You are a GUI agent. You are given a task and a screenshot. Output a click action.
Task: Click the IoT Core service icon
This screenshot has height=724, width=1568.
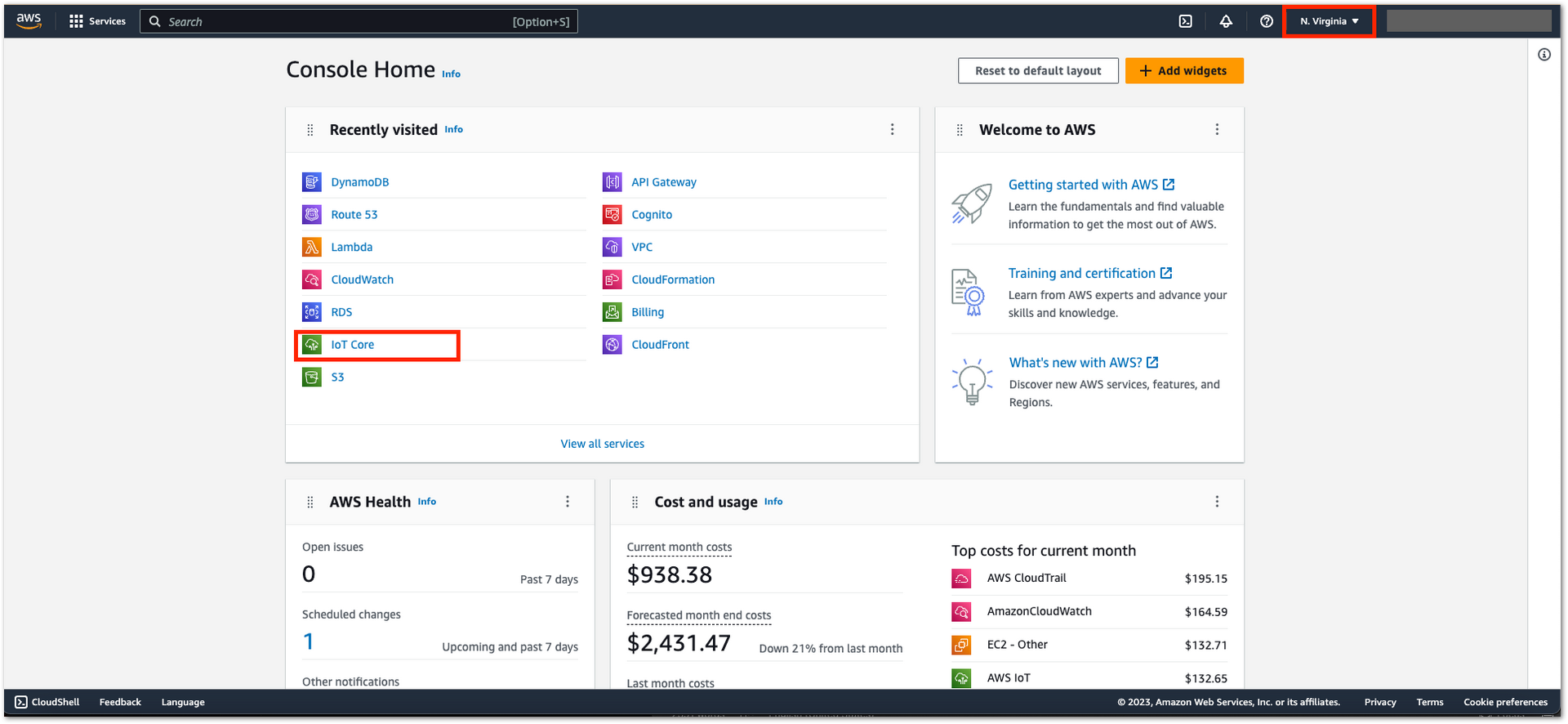(312, 345)
